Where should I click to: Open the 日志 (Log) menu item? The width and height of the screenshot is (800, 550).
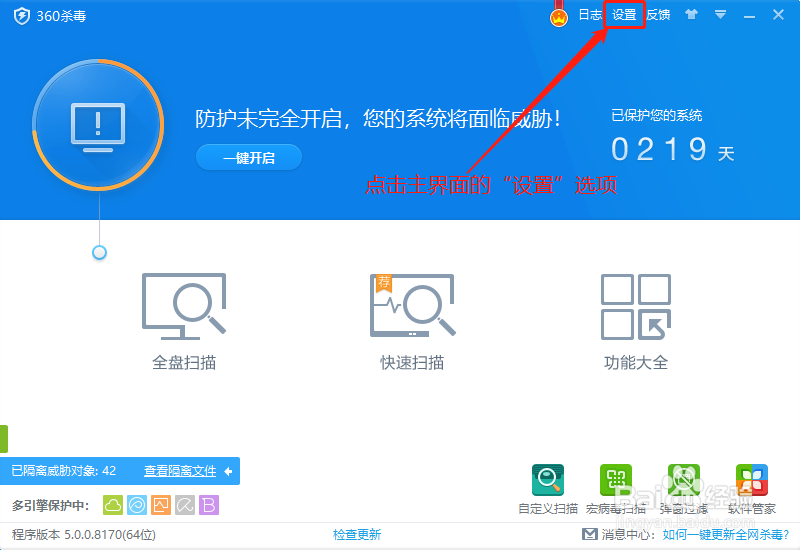pyautogui.click(x=590, y=15)
